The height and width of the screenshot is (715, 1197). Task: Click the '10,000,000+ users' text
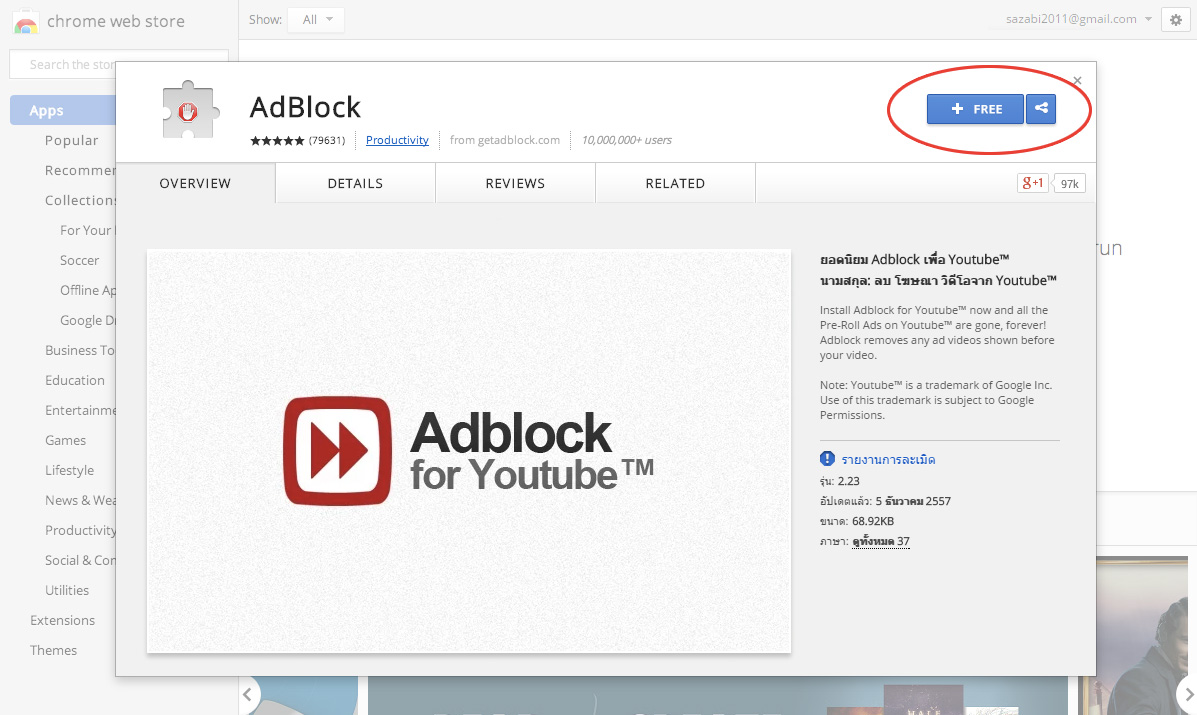627,140
